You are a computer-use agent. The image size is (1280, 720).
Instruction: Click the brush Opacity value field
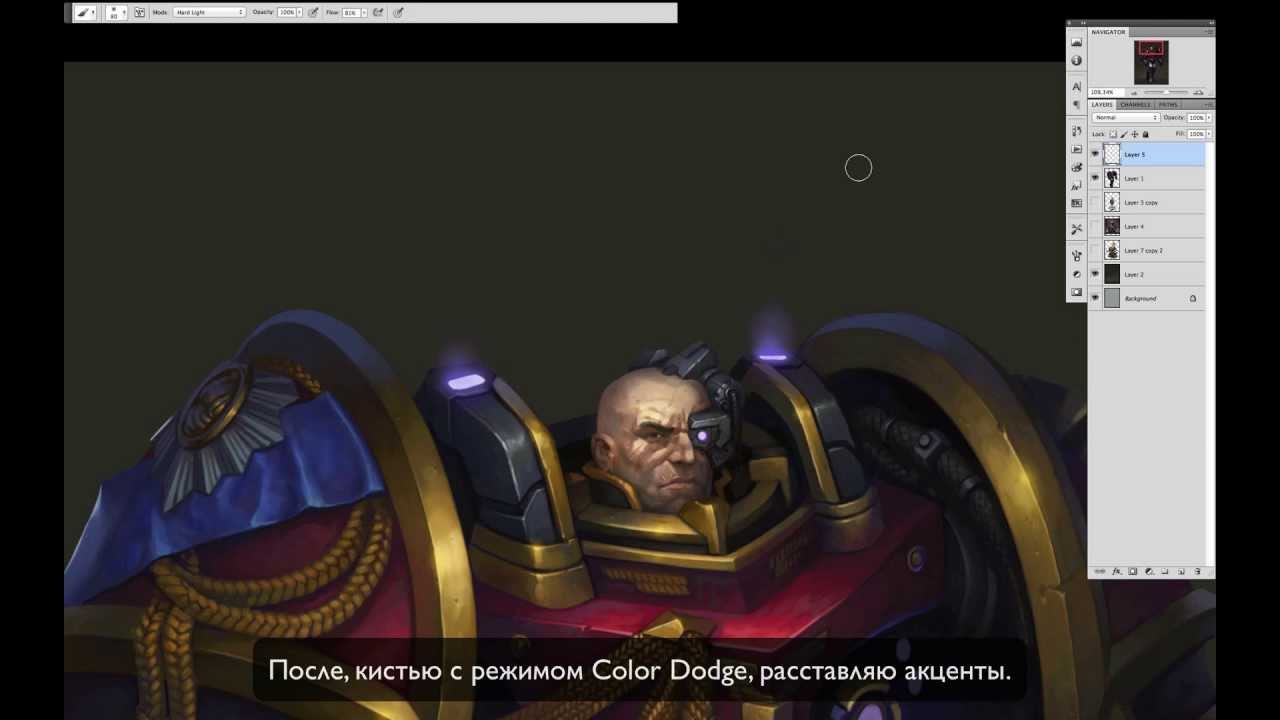click(x=287, y=12)
